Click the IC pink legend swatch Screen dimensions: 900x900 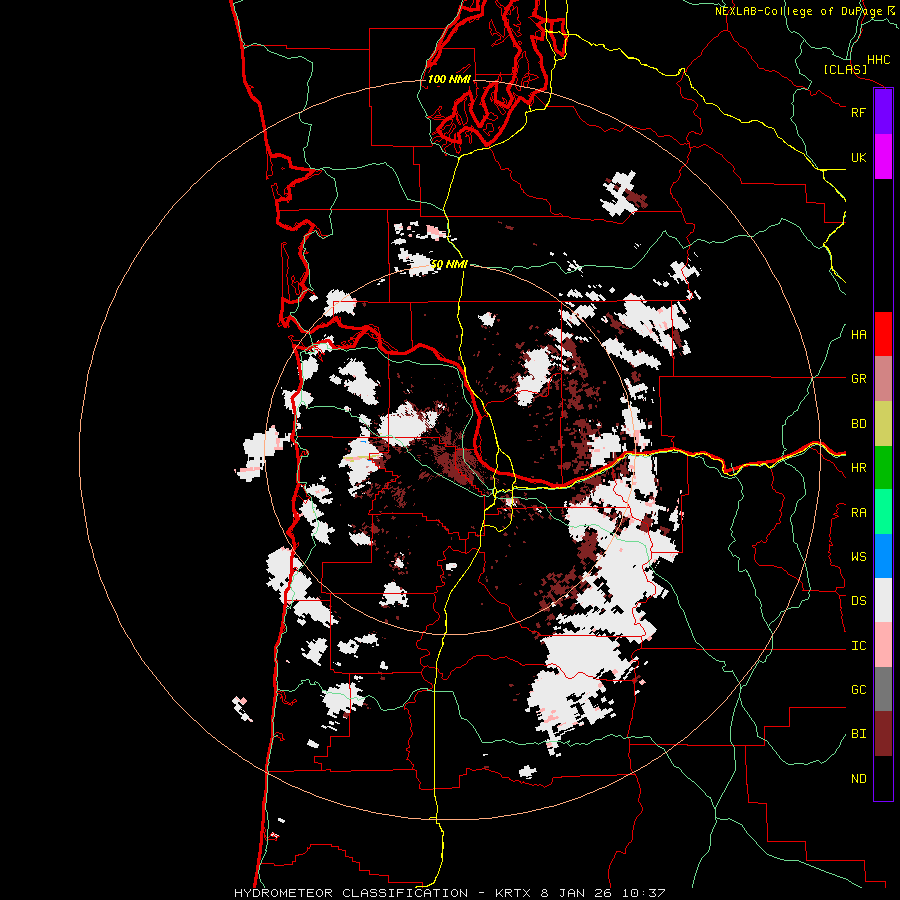pyautogui.click(x=883, y=645)
